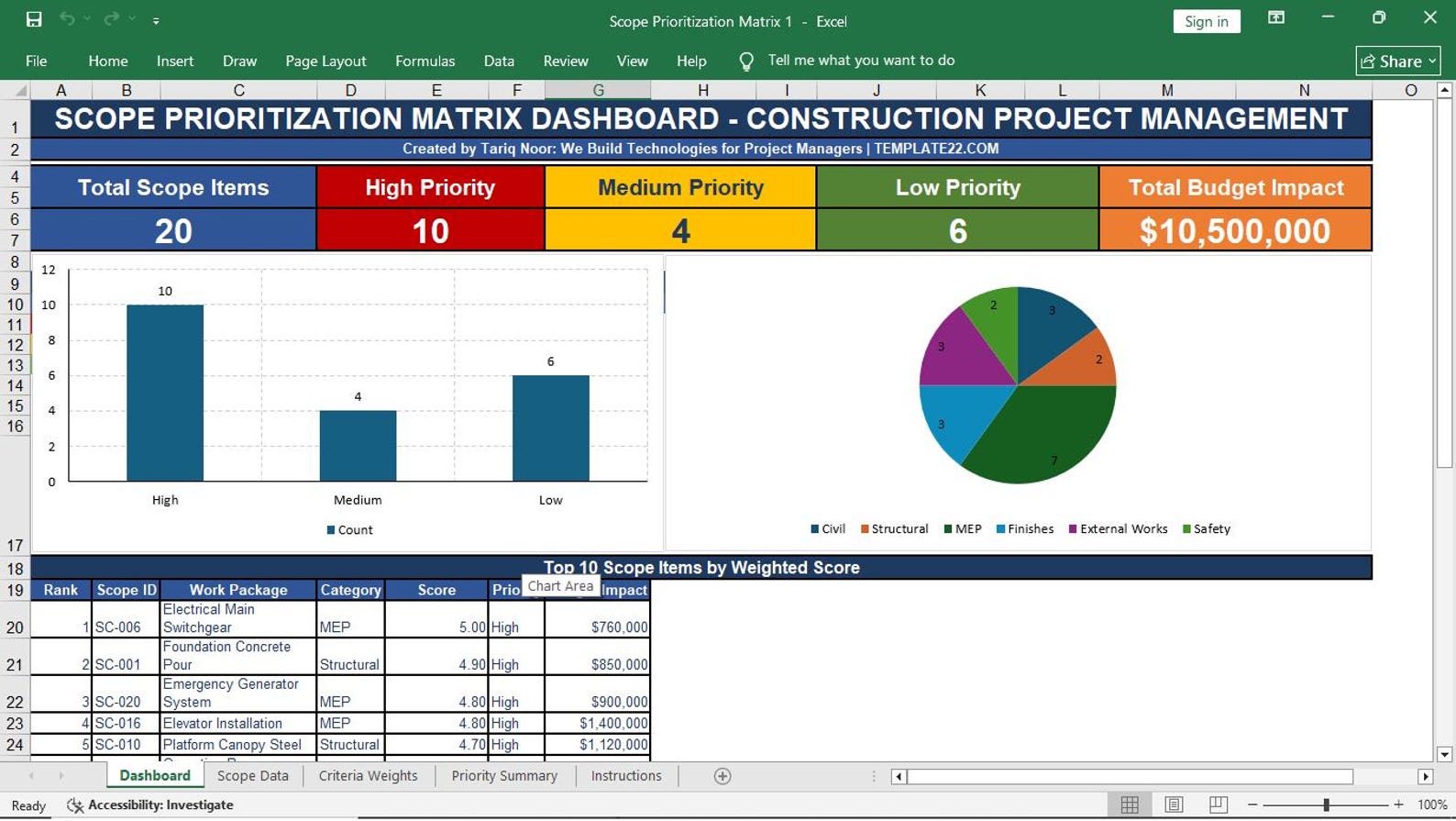
Task: Open the Redo history dropdown arrow
Action: 132,19
